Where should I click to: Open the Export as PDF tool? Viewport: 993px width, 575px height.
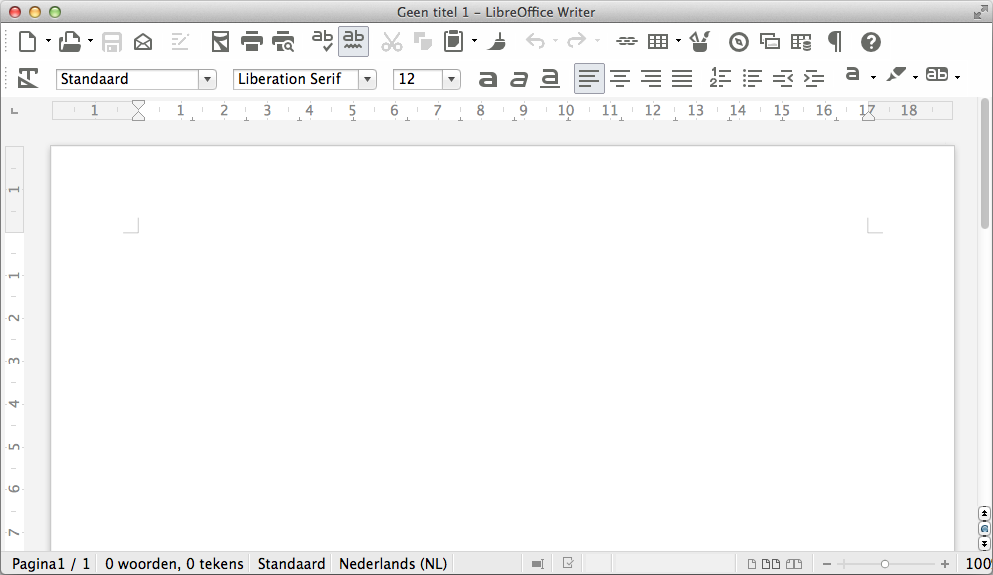pos(220,41)
